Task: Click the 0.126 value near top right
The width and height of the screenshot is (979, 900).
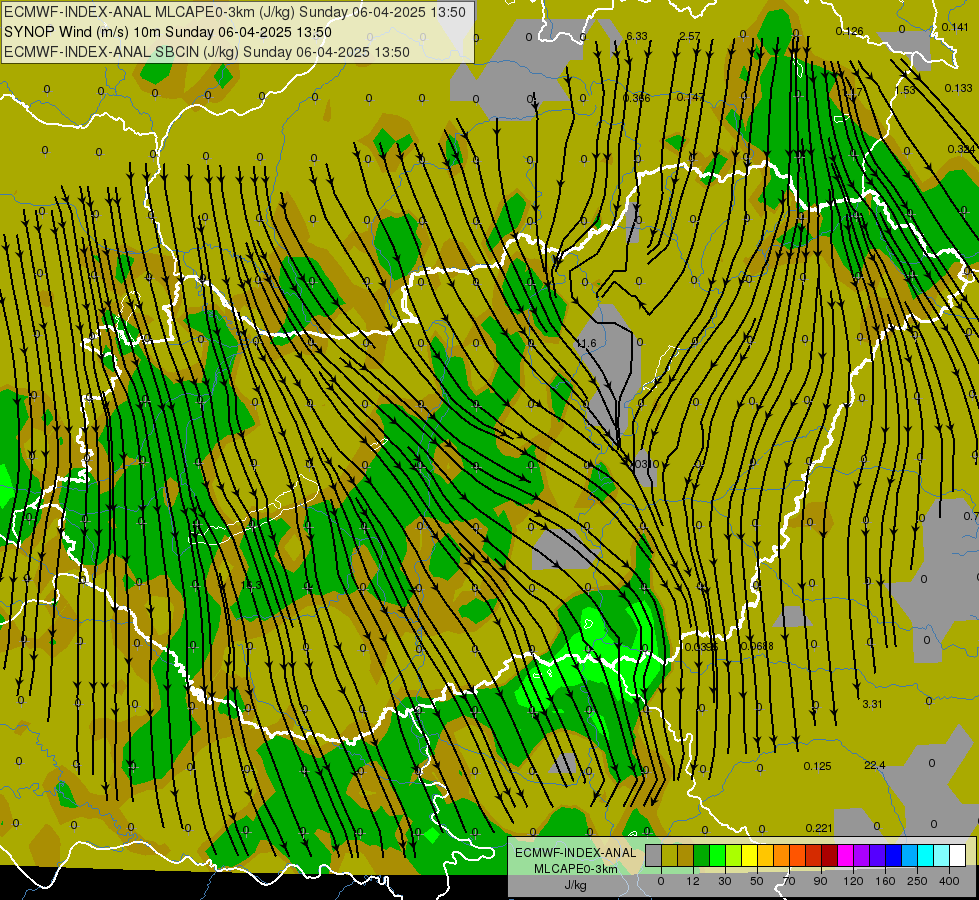Action: point(849,31)
